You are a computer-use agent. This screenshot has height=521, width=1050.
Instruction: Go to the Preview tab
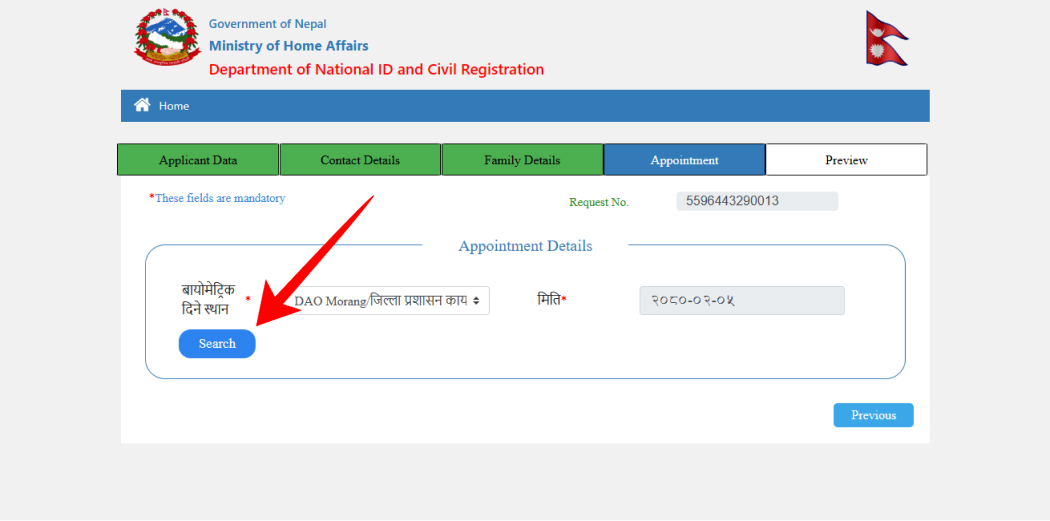click(x=846, y=160)
